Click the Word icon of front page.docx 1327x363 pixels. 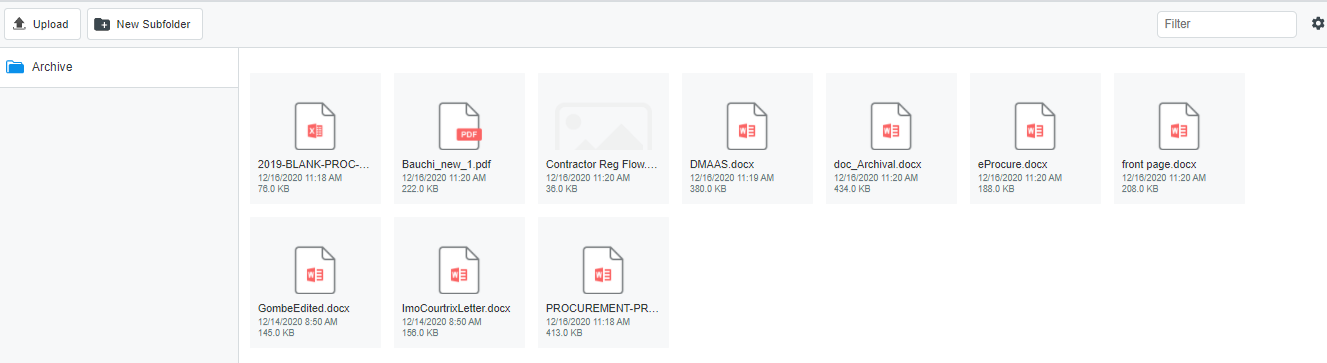point(1179,126)
